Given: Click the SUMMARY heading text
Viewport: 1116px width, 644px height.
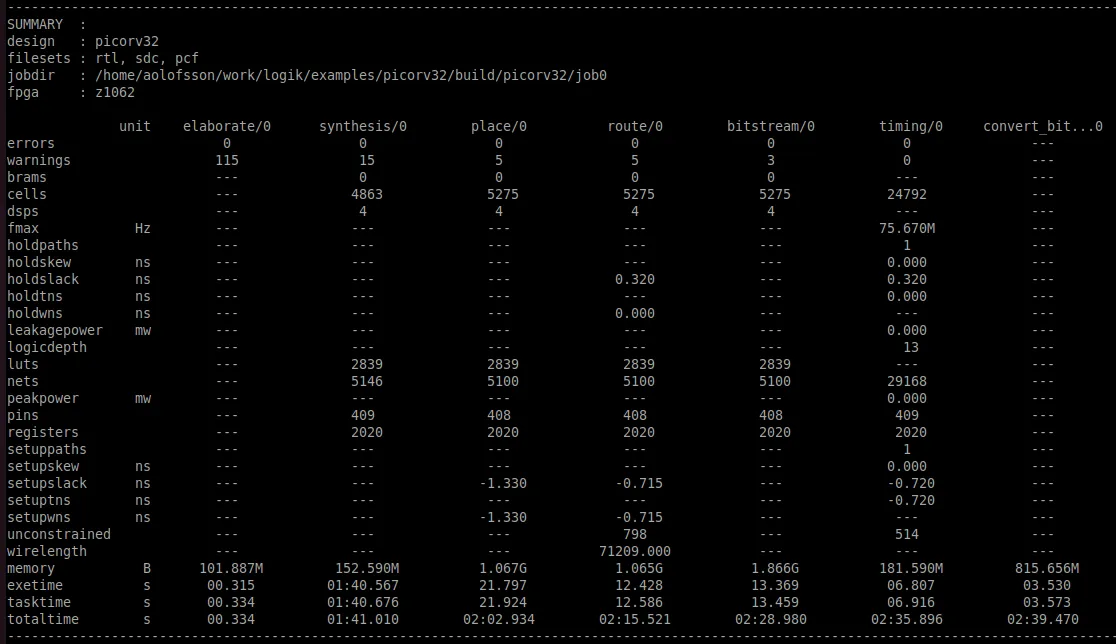Looking at the screenshot, I should coord(35,23).
